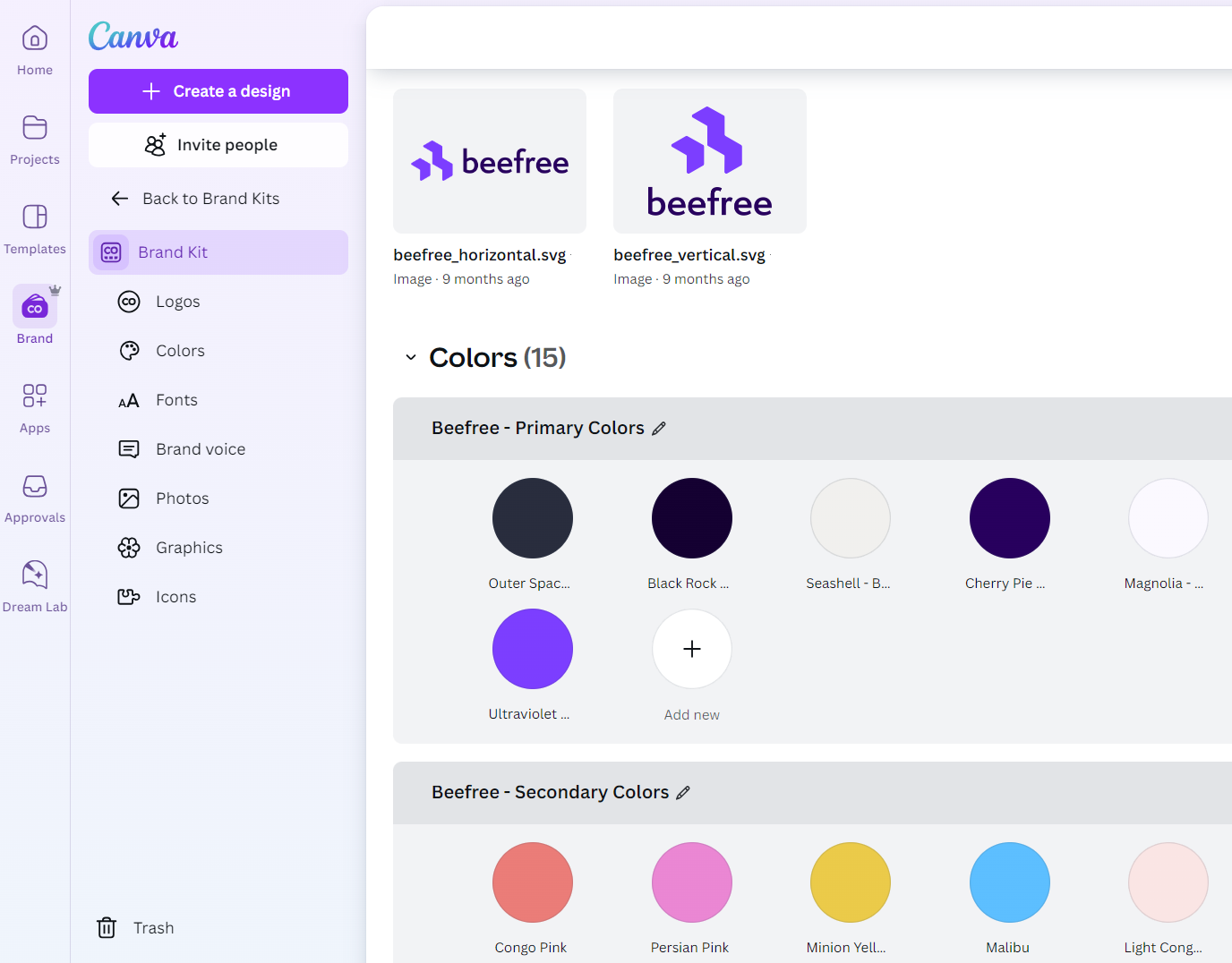1232x963 pixels.
Task: Select the Seashell color swatch
Action: coord(851,518)
